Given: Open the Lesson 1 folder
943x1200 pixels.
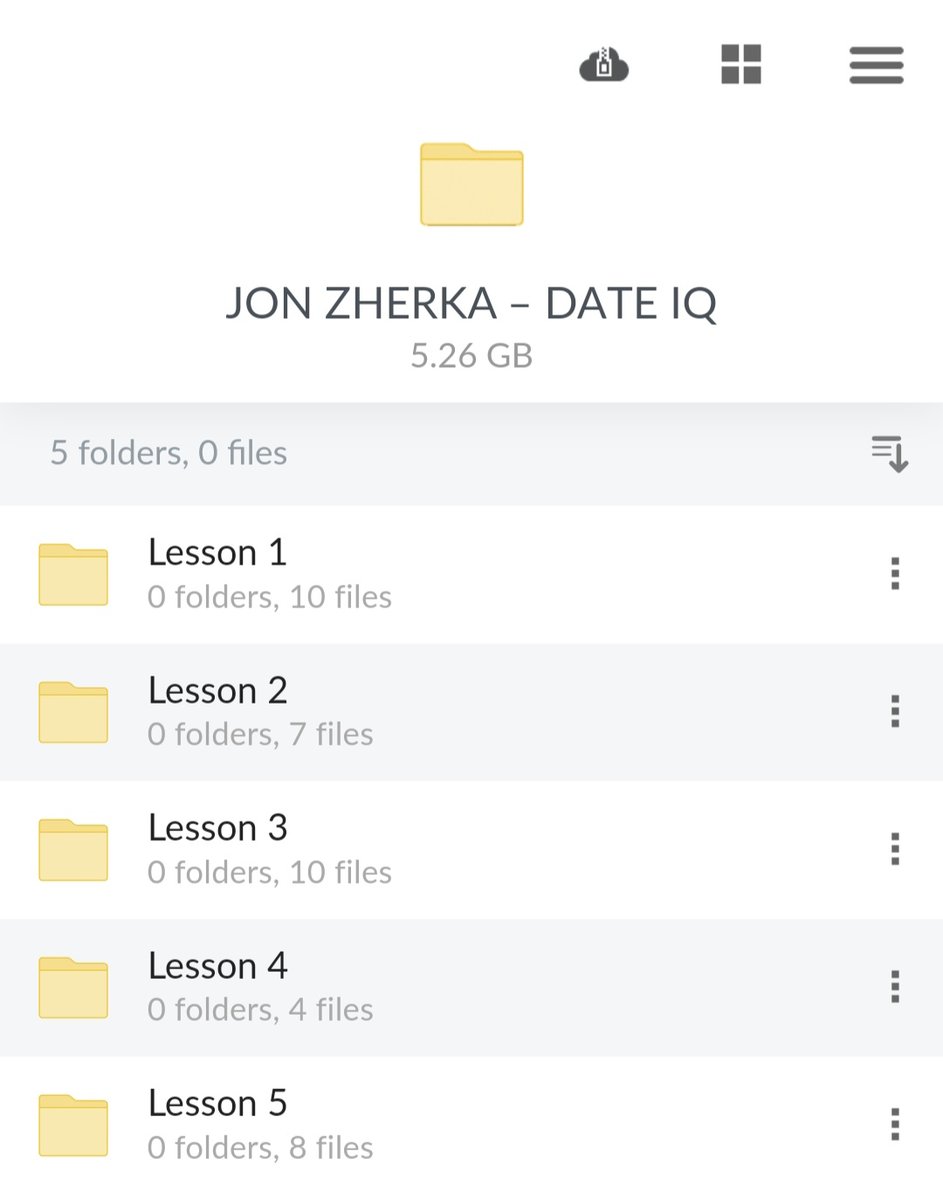Looking at the screenshot, I should pos(218,552).
